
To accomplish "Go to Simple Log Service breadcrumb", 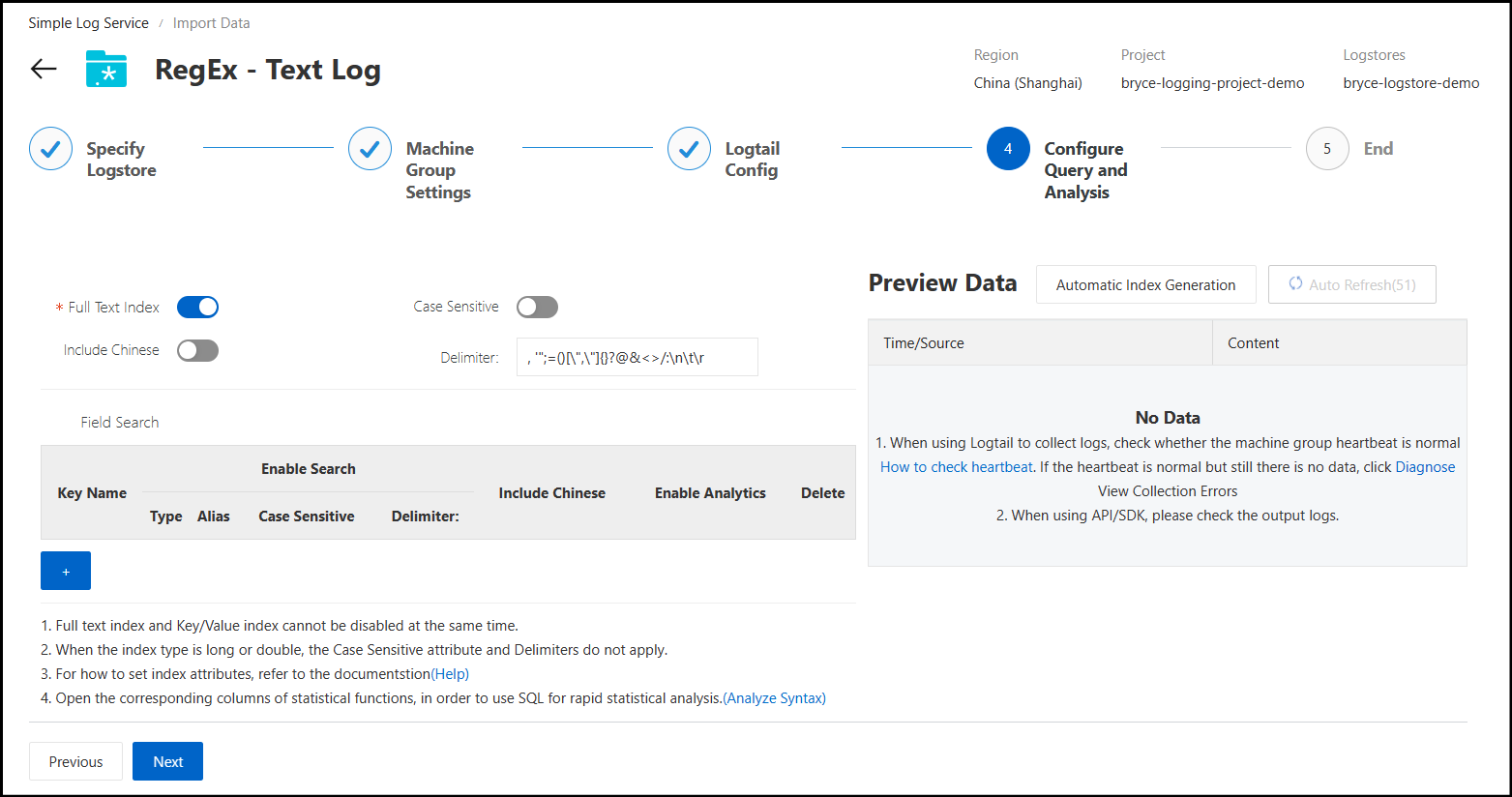I will click(88, 23).
